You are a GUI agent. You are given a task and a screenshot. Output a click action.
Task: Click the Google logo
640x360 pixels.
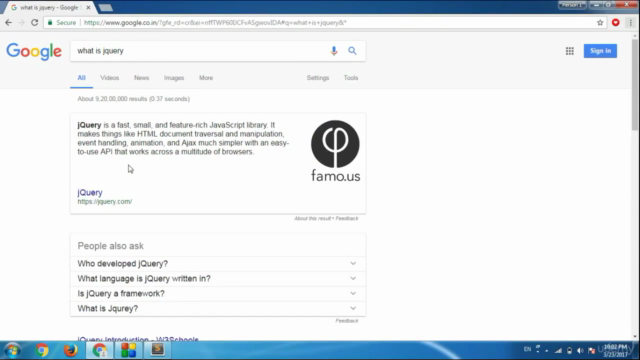(x=34, y=51)
